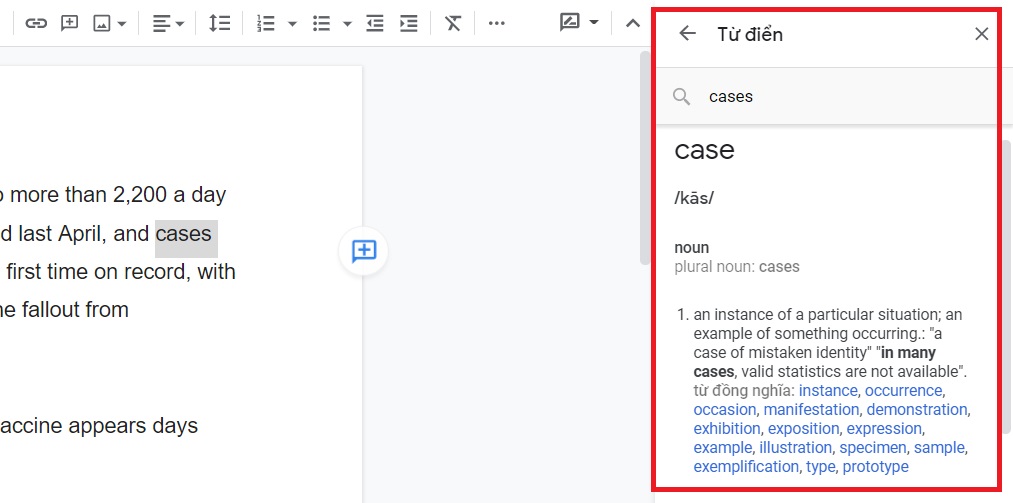This screenshot has width=1013, height=503.
Task: Open the line spacing options
Action: click(220, 23)
